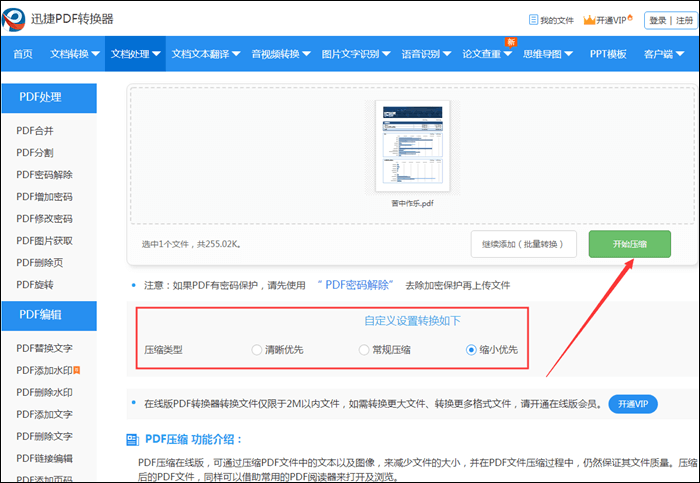Open PDF修改密码 in sidebar

(x=44, y=219)
